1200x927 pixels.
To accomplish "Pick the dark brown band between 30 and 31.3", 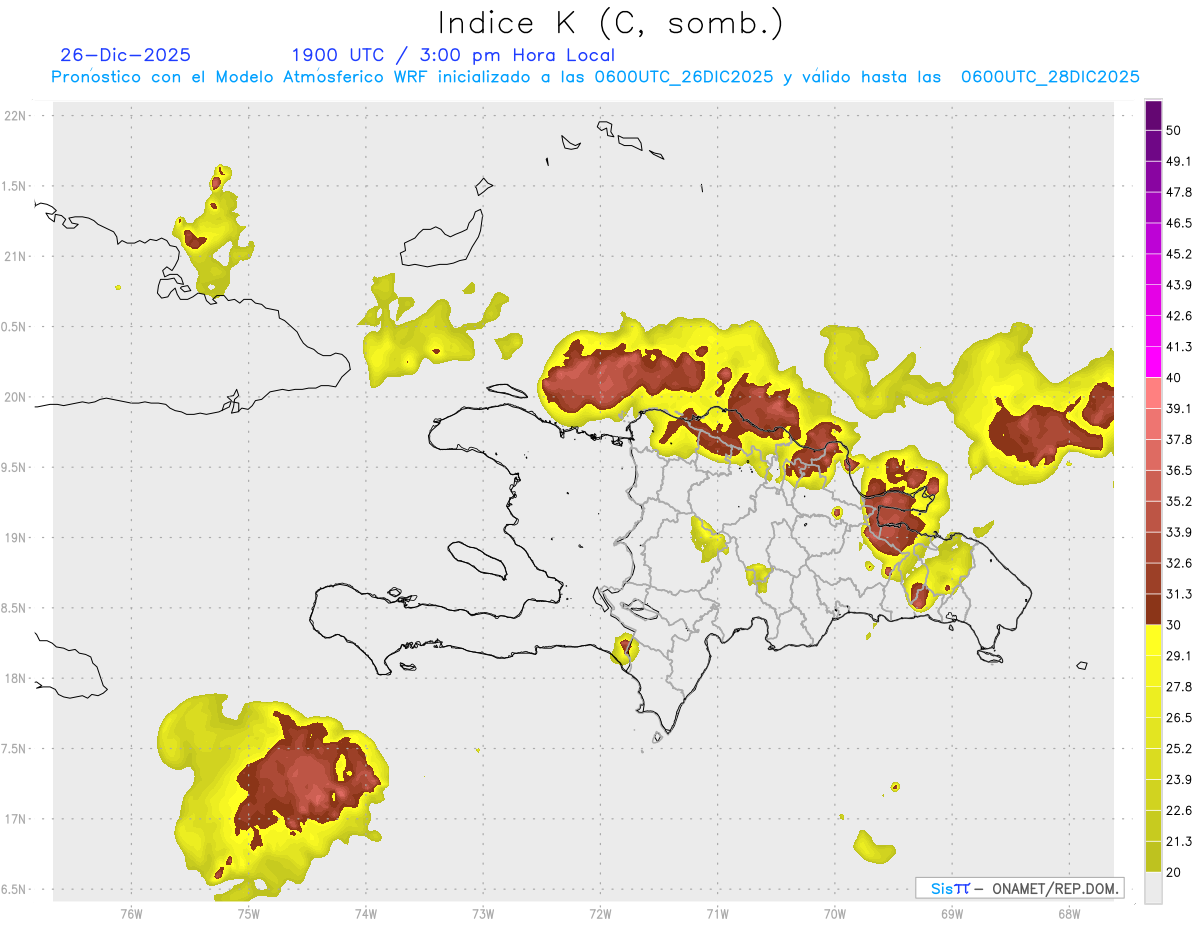I will point(1153,609).
